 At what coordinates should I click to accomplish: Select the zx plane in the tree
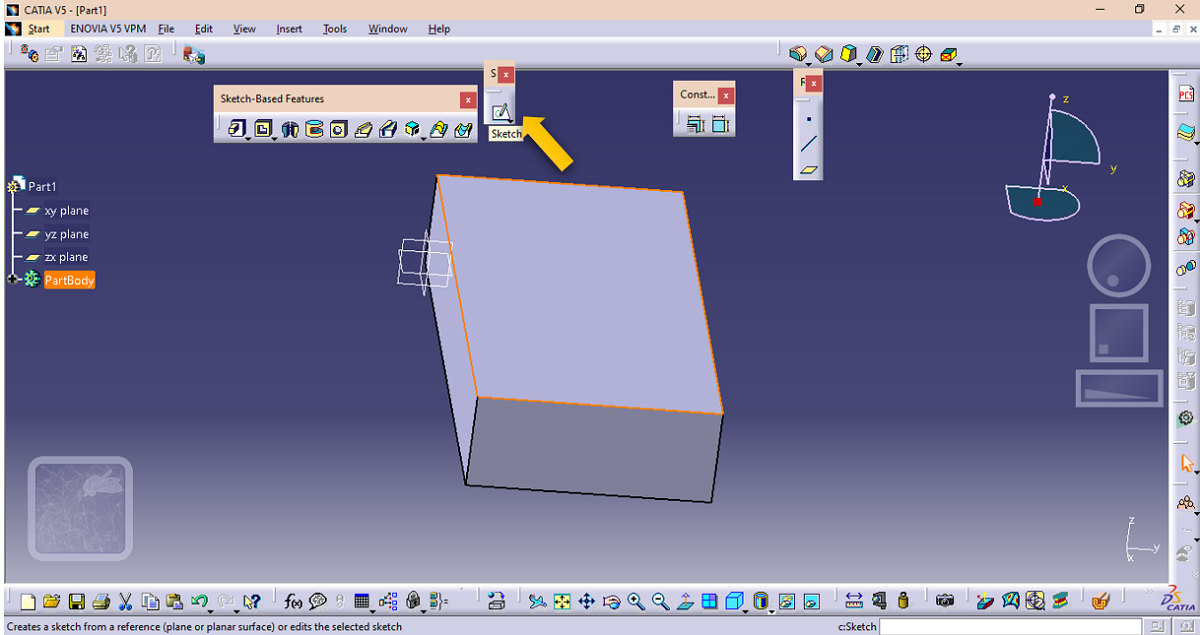[66, 258]
